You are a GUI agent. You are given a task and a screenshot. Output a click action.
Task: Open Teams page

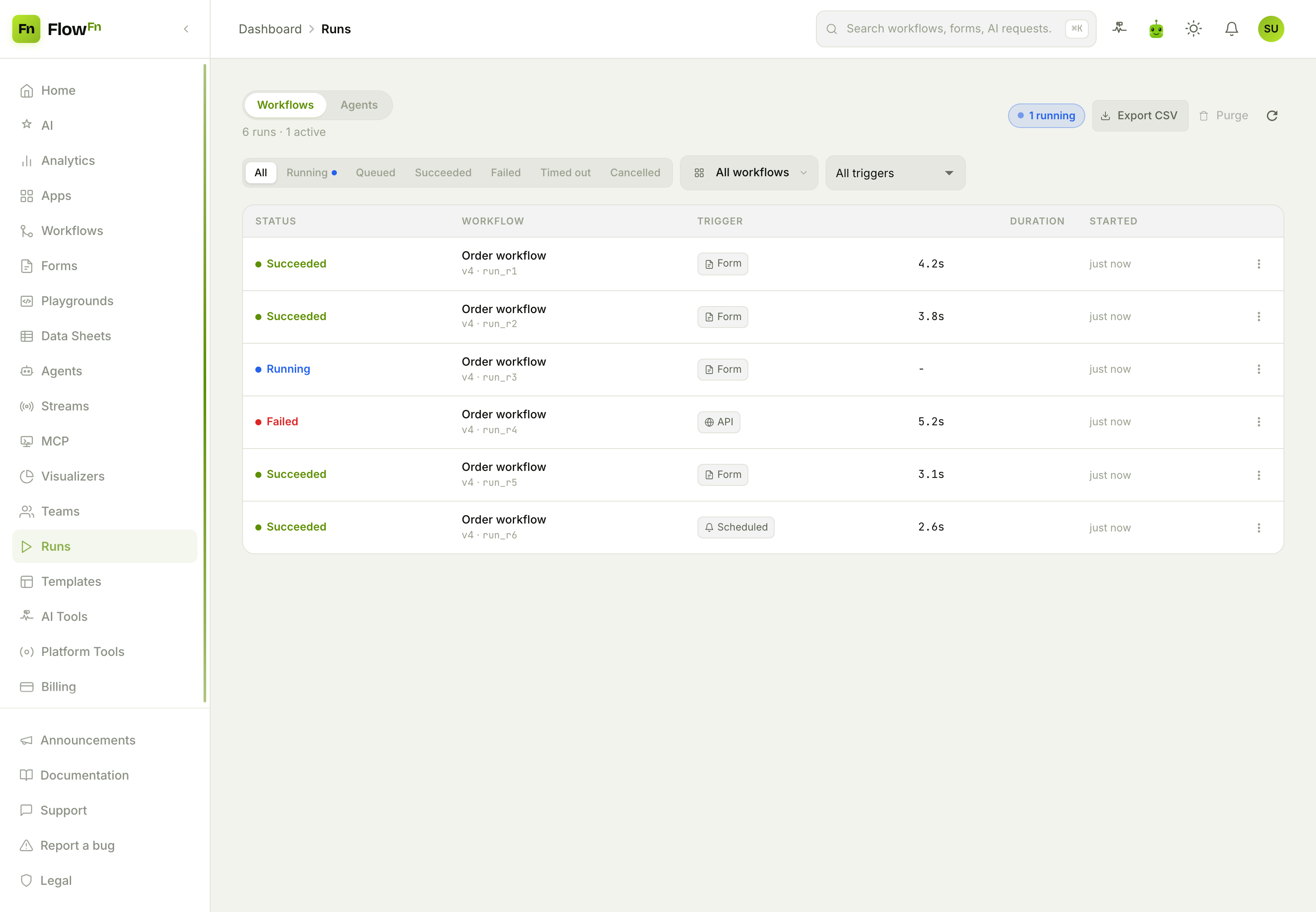[104, 511]
